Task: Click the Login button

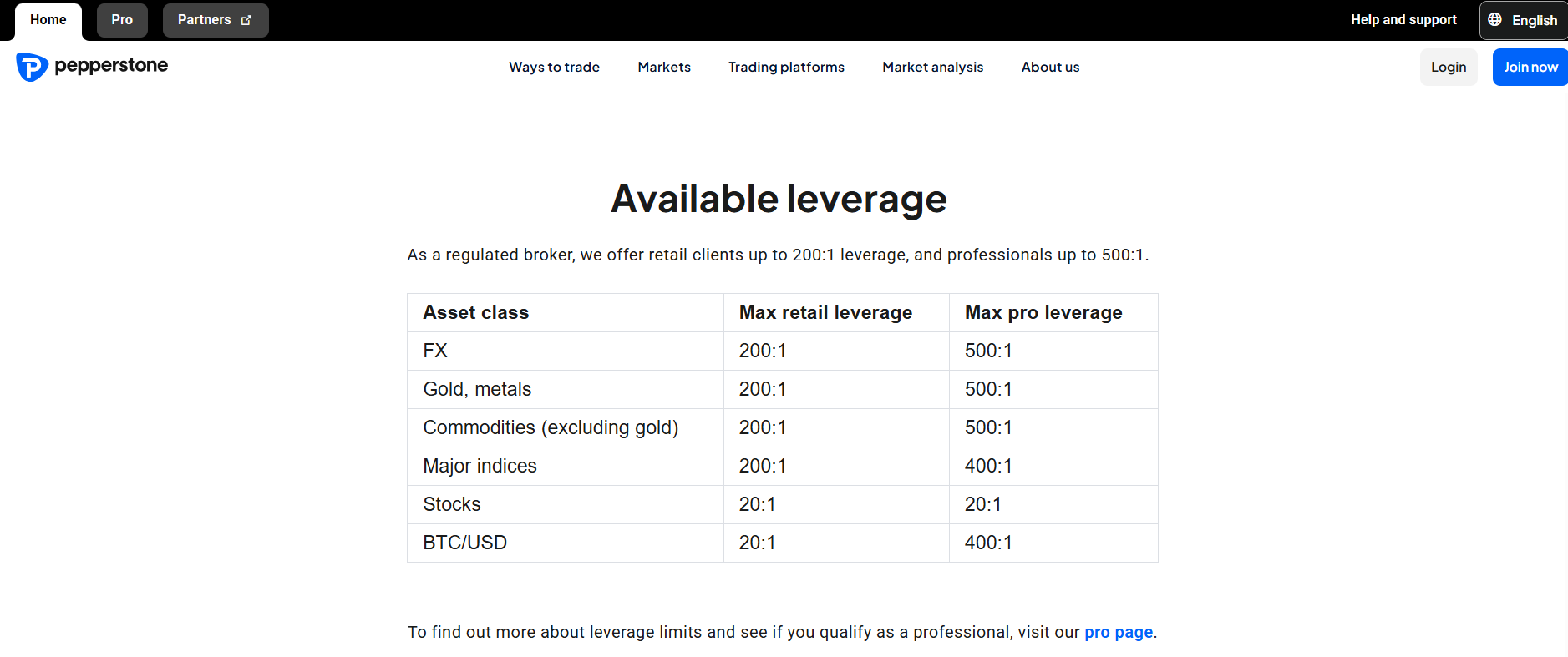Action: tap(1449, 68)
